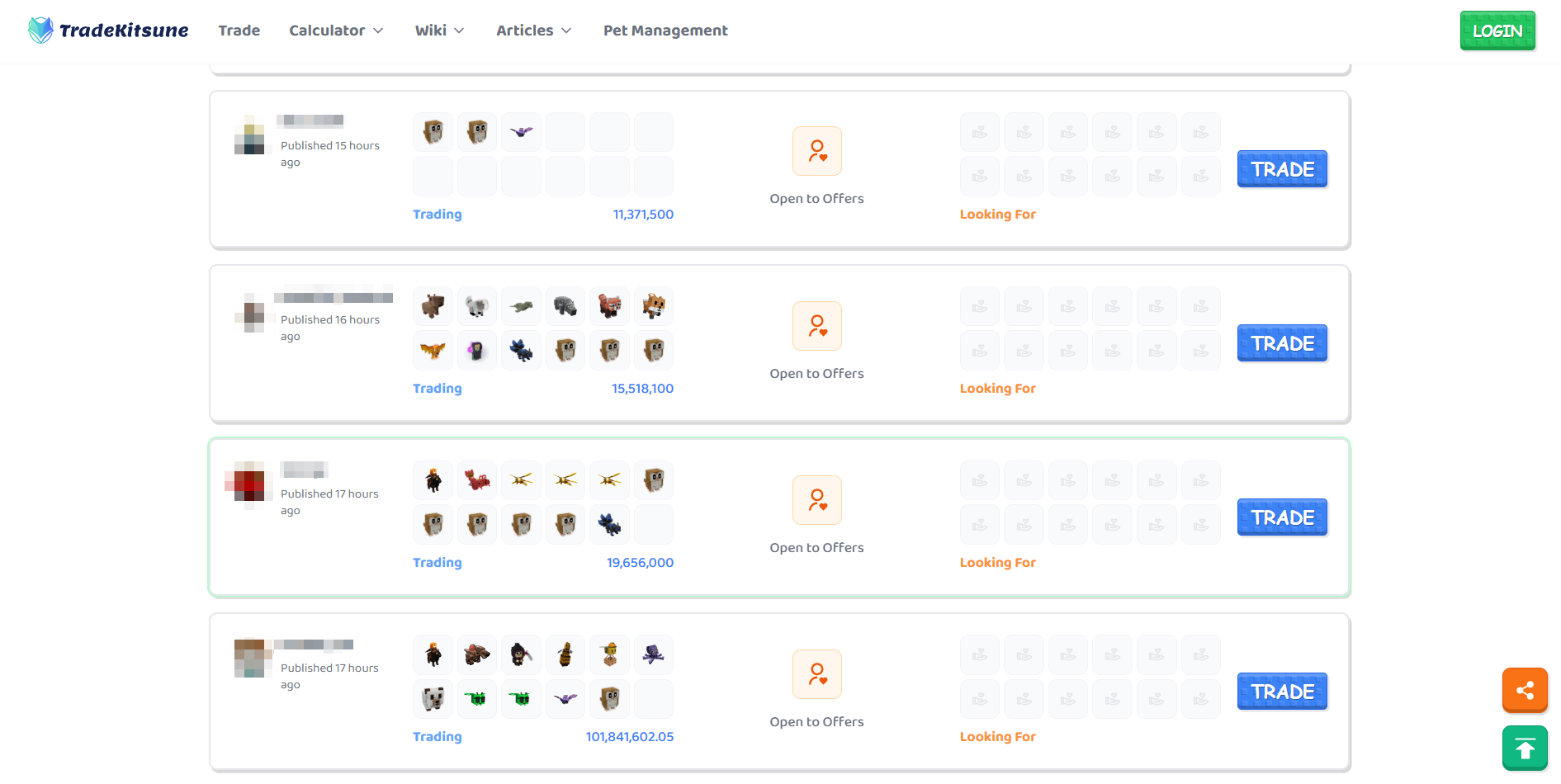Image resolution: width=1561 pixels, height=784 pixels.
Task: Expand the Wiki dropdown menu
Action: click(439, 31)
